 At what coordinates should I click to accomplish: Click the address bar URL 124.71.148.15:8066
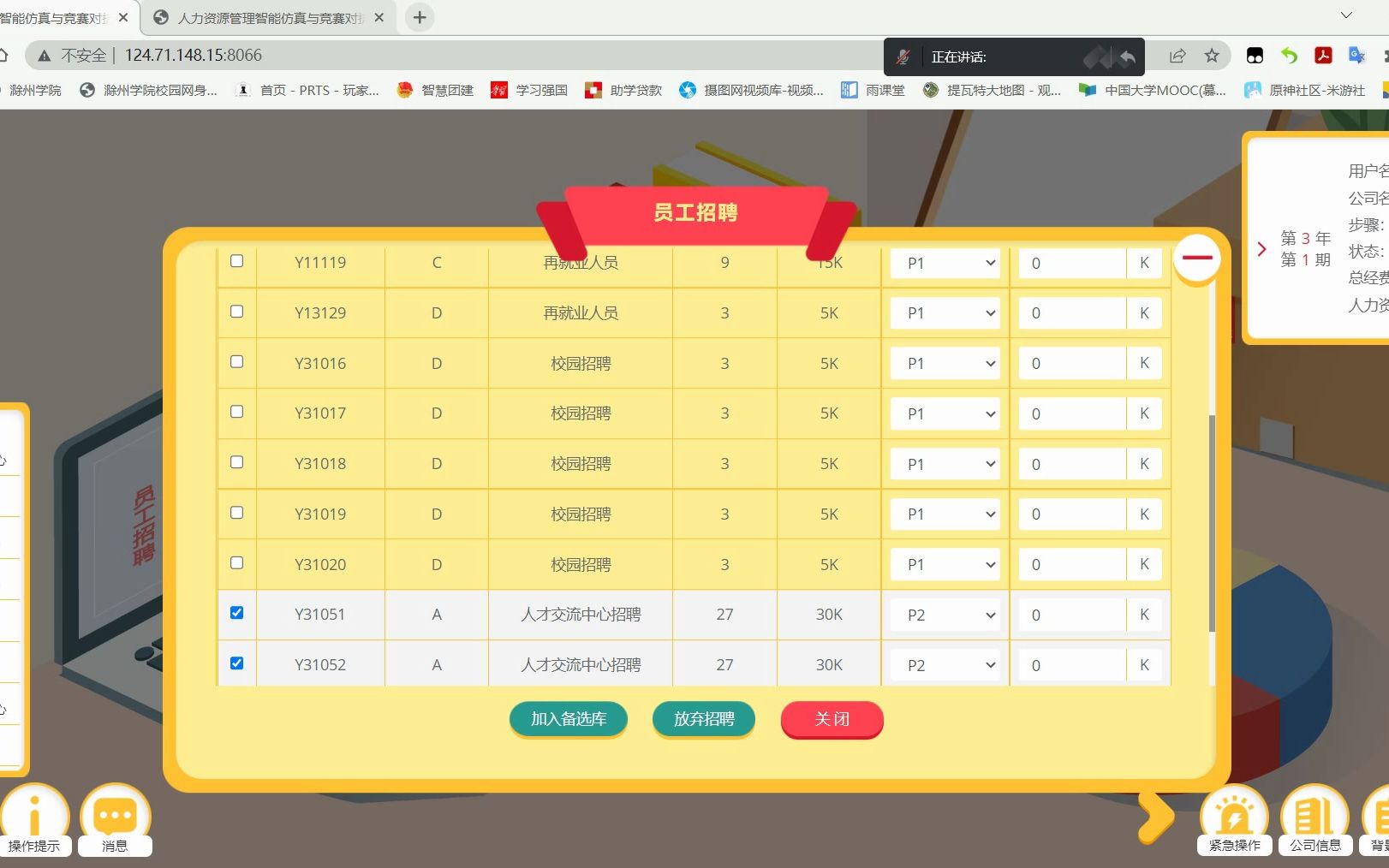(x=194, y=56)
